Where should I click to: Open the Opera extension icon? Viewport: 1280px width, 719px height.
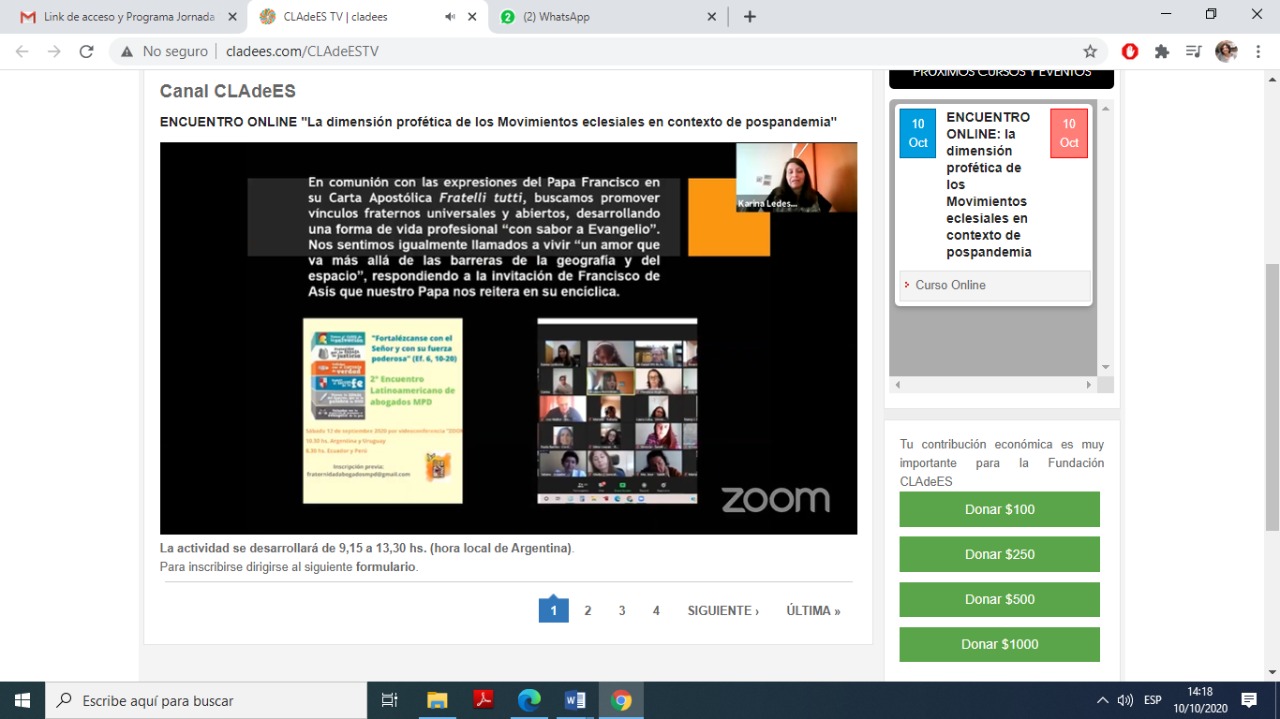point(1130,51)
